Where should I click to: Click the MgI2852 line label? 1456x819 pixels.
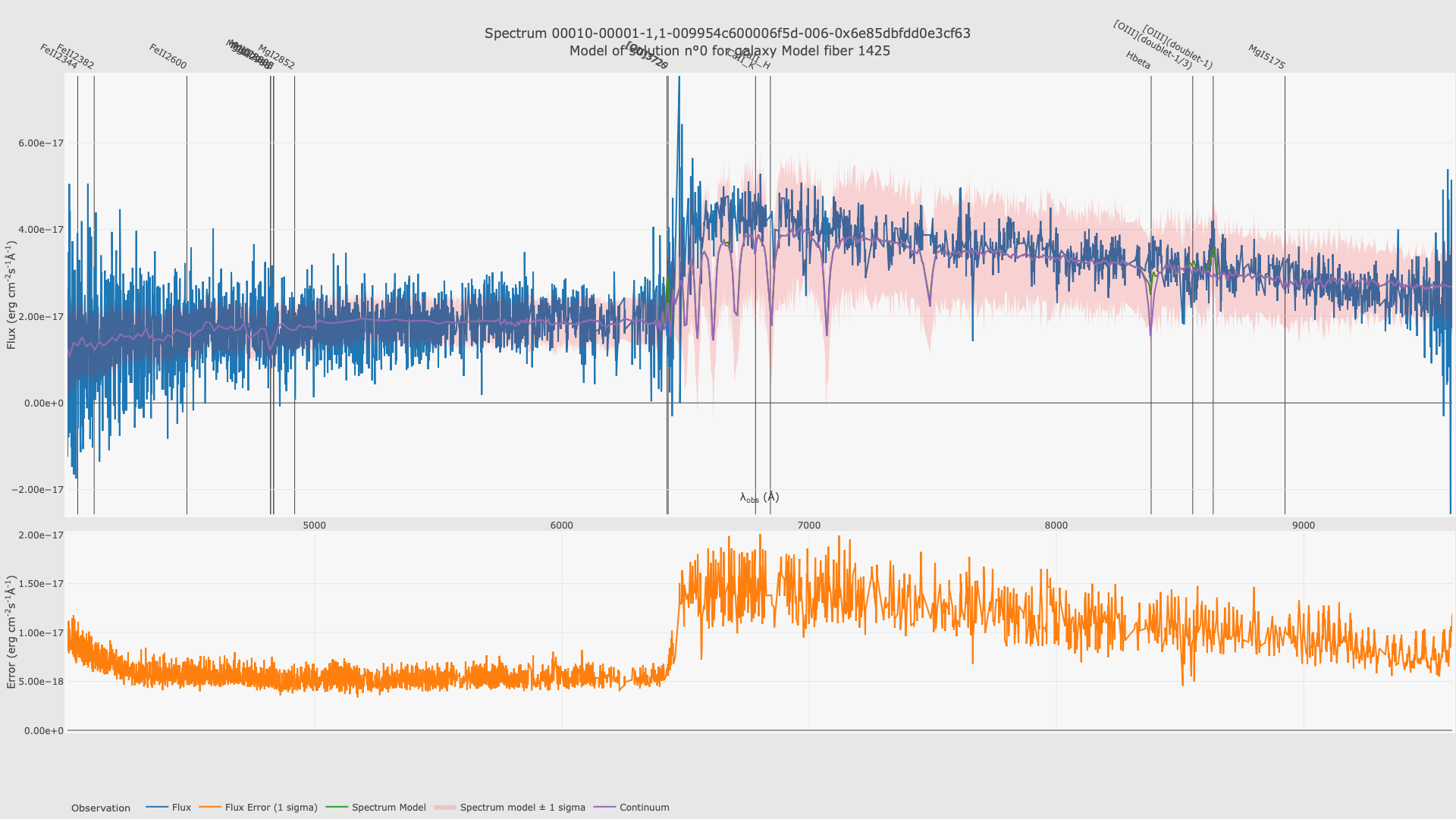[x=276, y=57]
